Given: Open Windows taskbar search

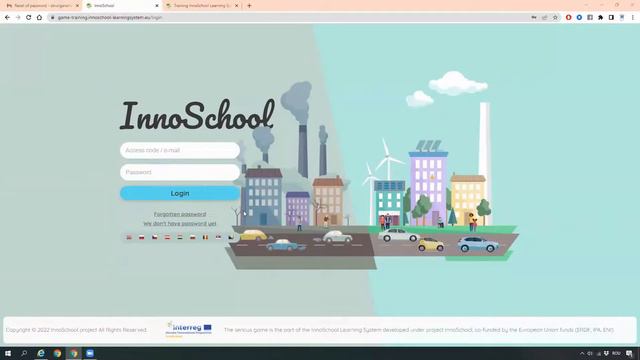Looking at the screenshot, I should [24, 353].
